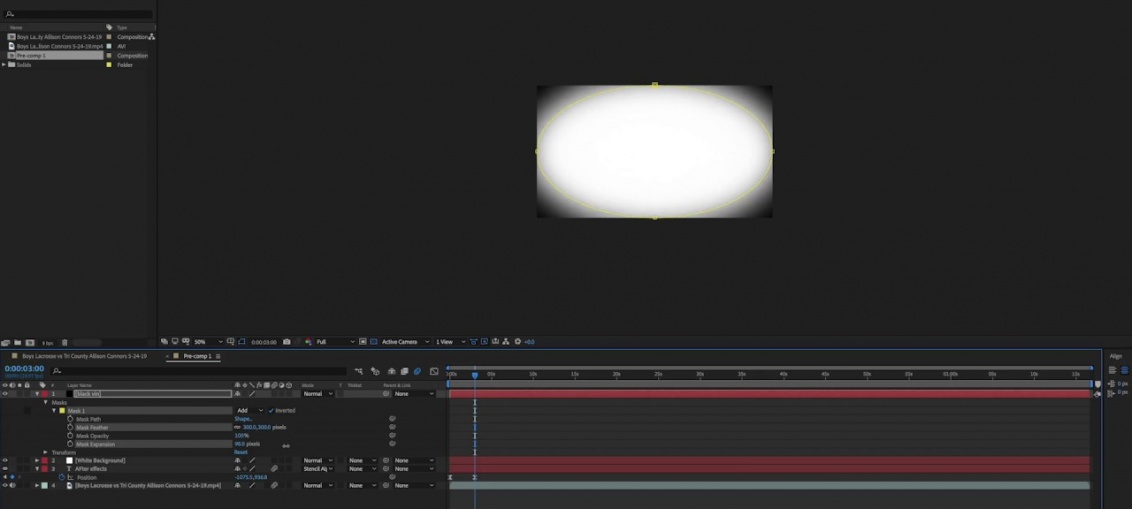Screen dimensions: 1132x509
Task: Open the Stencil Alpha mode dropdown on layer 3
Action: [318, 469]
